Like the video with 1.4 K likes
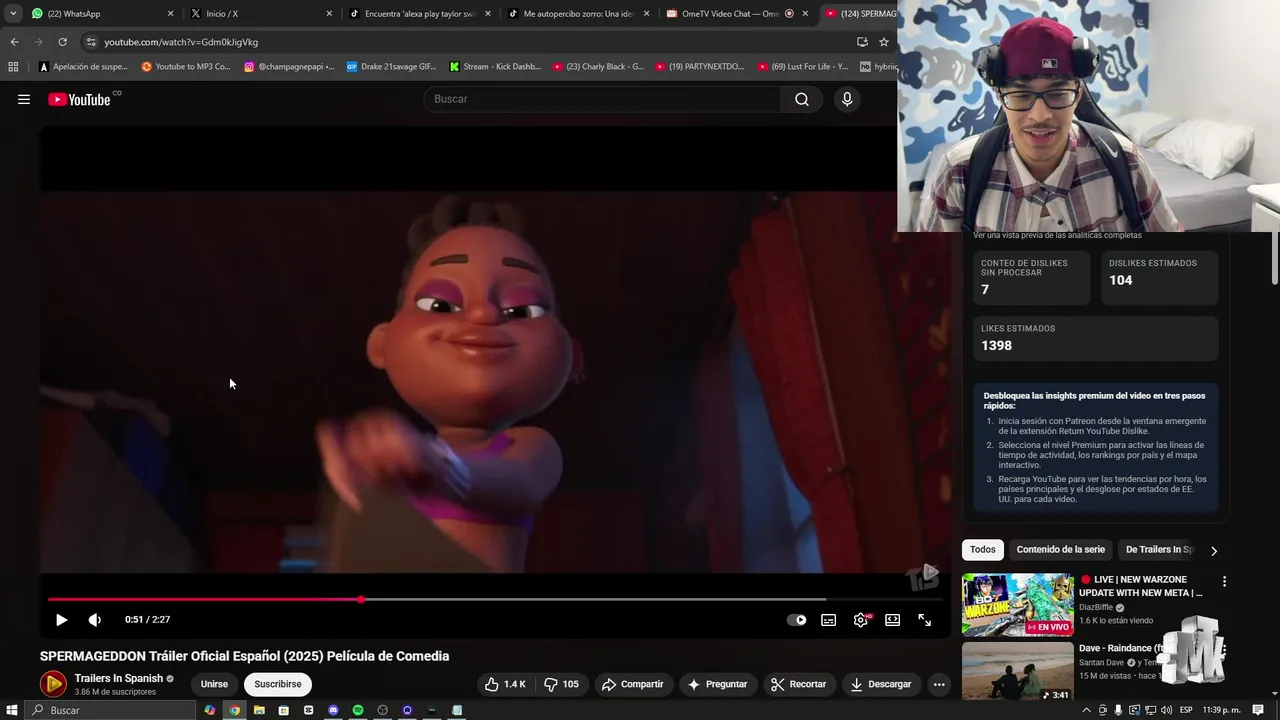Screen dimensions: 1280x720 coord(506,684)
